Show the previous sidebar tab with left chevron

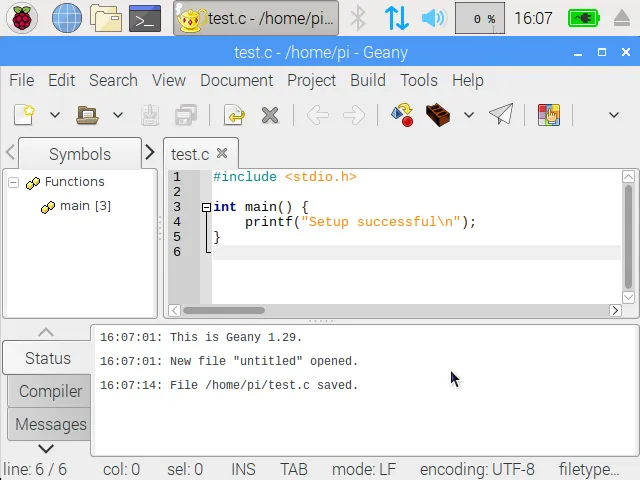point(11,152)
